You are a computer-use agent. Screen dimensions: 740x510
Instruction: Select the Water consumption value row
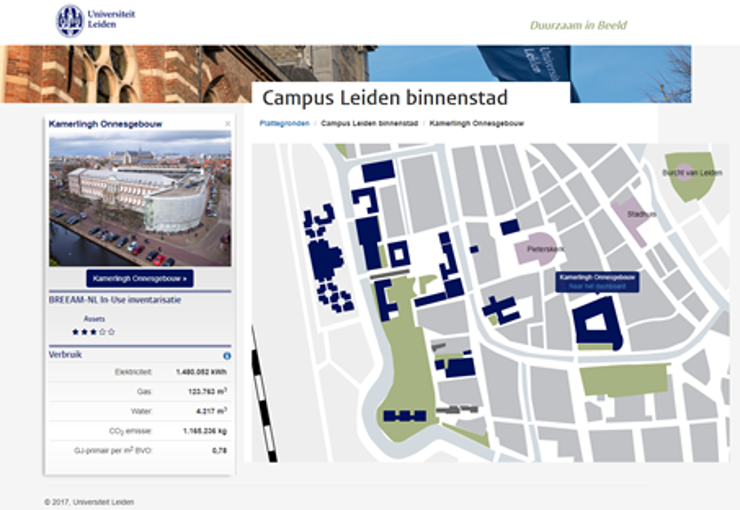click(140, 411)
